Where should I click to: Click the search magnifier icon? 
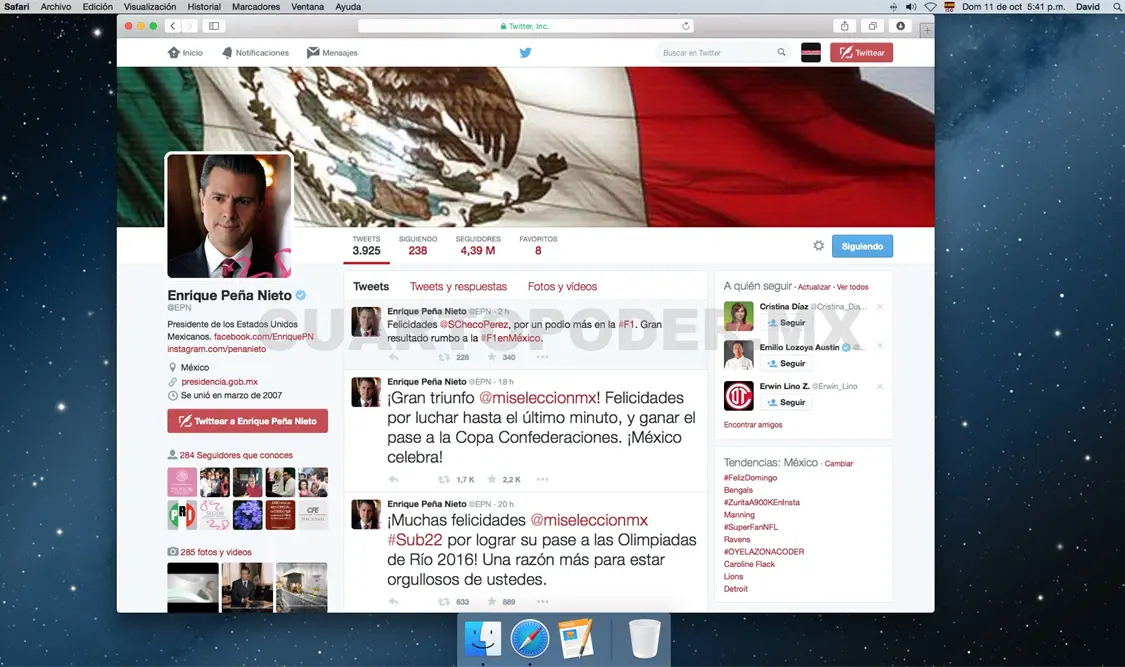coord(781,52)
